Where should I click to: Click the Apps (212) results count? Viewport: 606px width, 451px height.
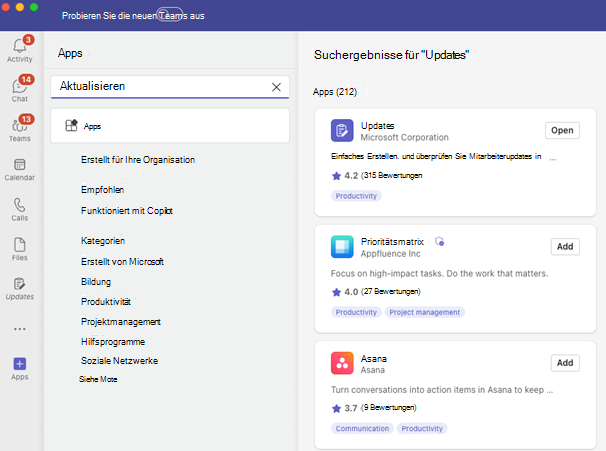point(335,92)
